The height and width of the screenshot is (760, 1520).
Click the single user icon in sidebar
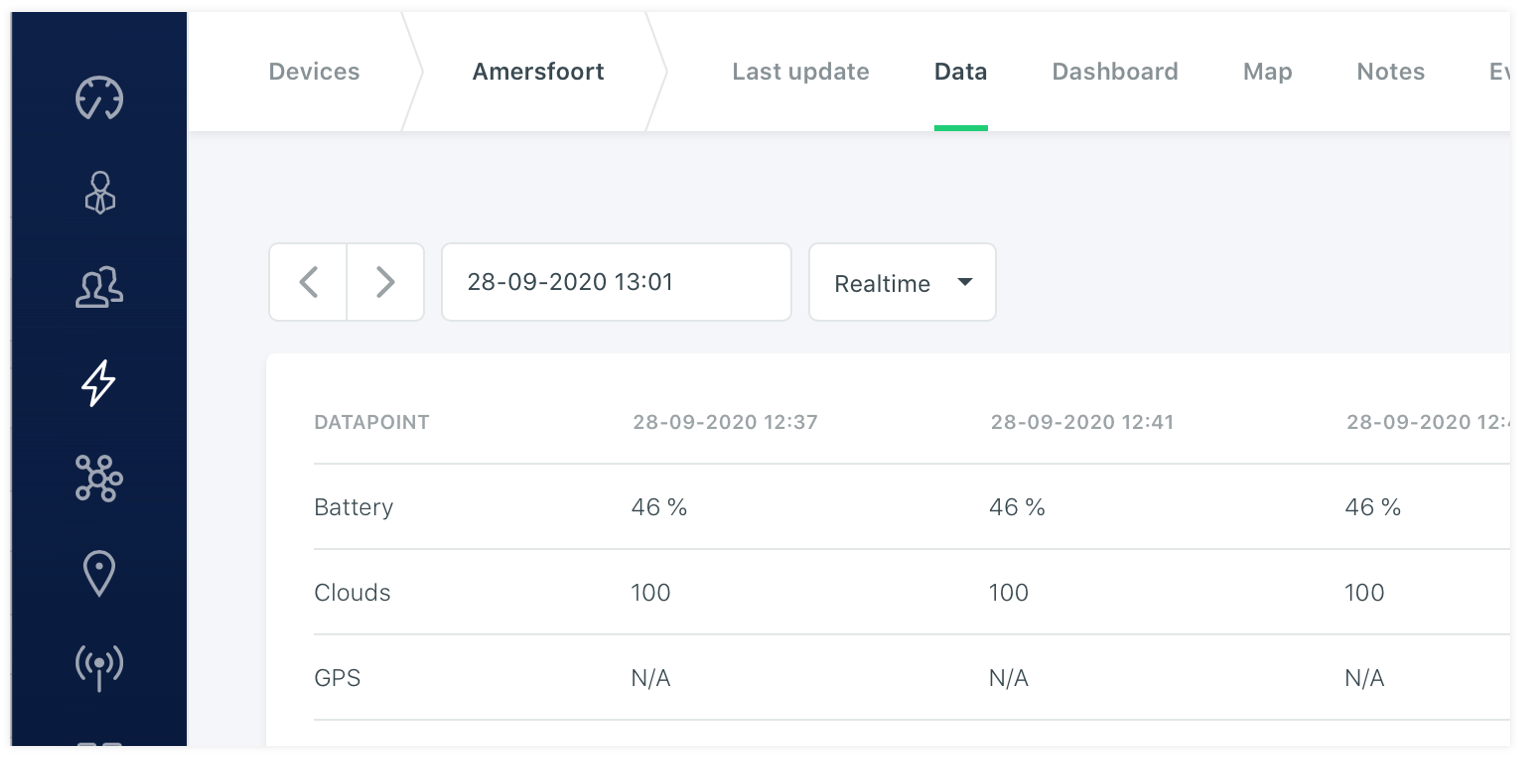click(x=99, y=192)
